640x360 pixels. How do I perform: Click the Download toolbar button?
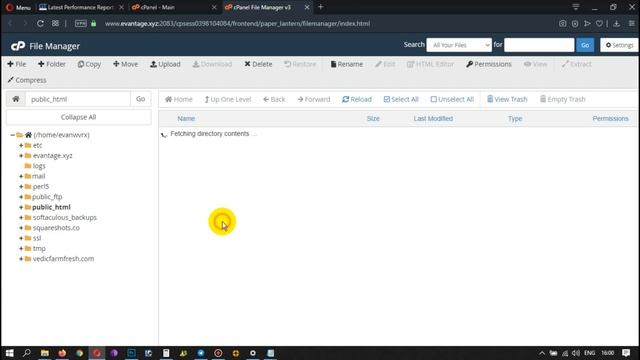pos(212,64)
